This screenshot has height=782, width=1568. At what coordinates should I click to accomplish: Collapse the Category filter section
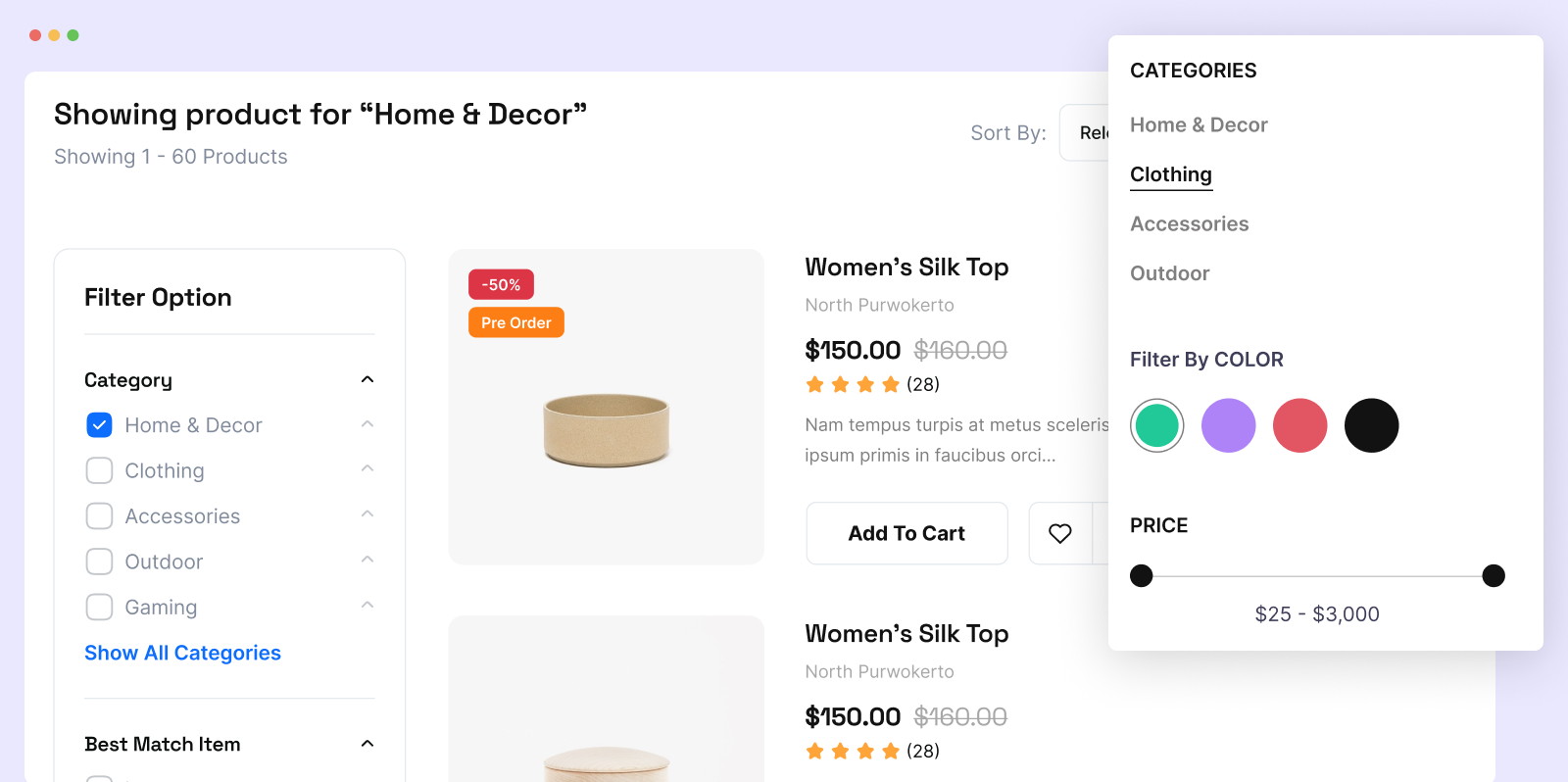click(x=367, y=380)
